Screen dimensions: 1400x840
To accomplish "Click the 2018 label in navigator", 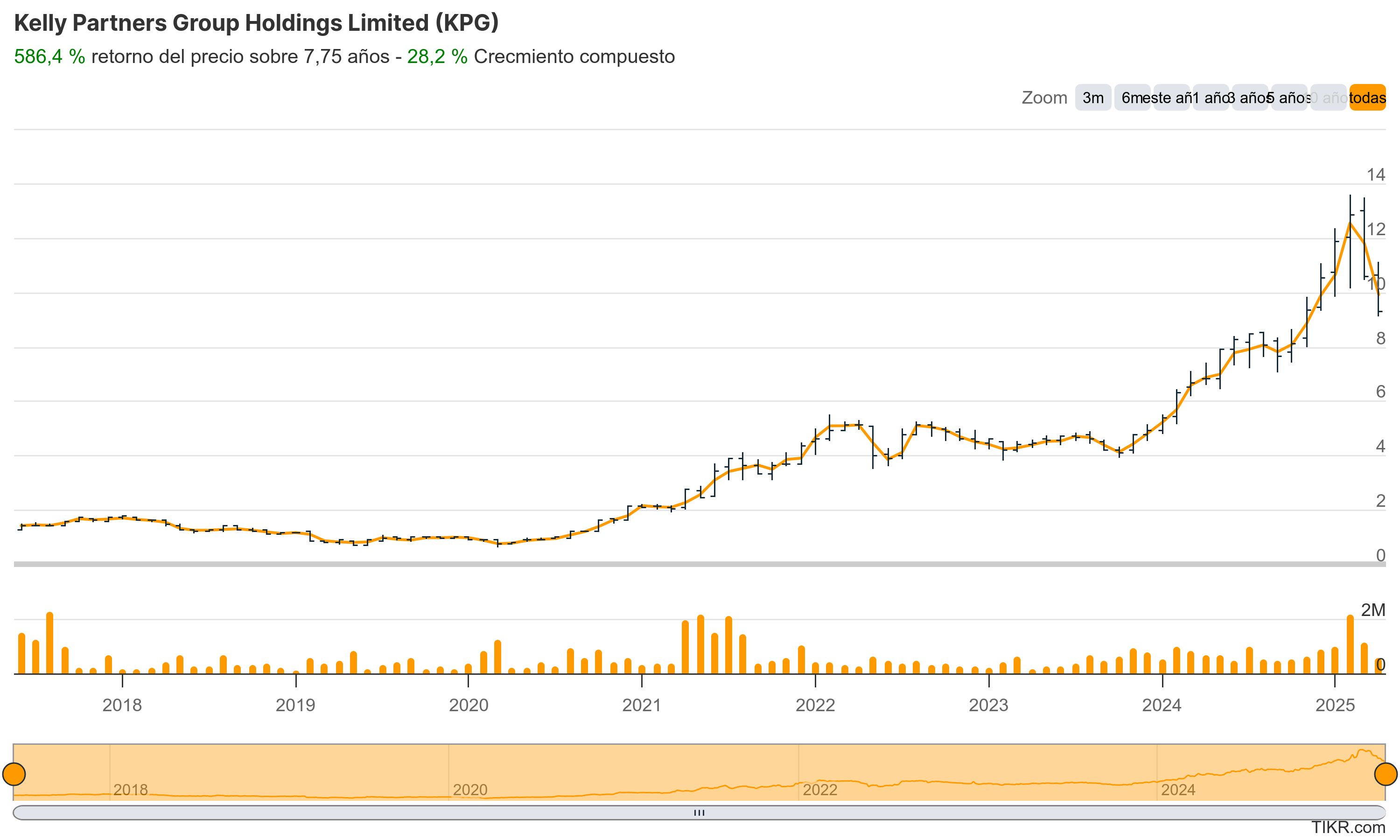I will point(130,790).
